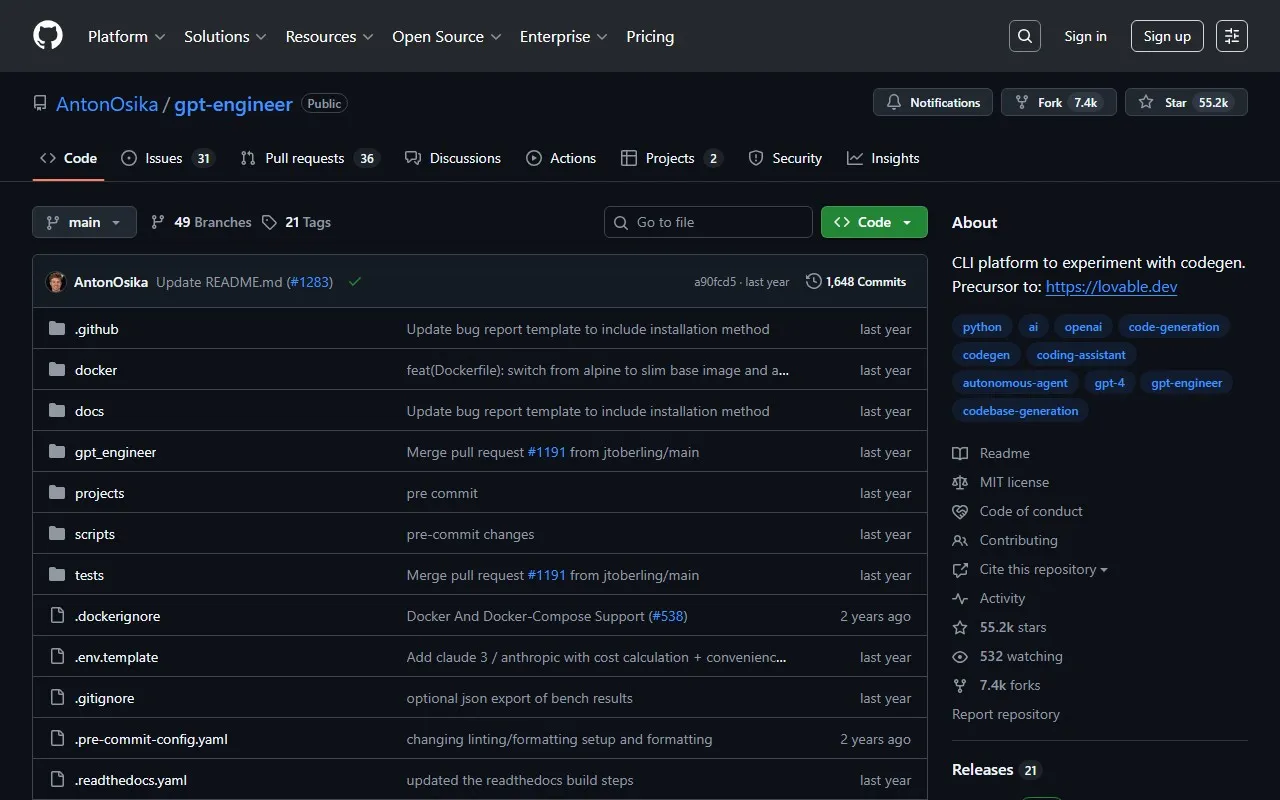Screen dimensions: 1280x800
Task: Click the green commit status checkmark
Action: [354, 282]
